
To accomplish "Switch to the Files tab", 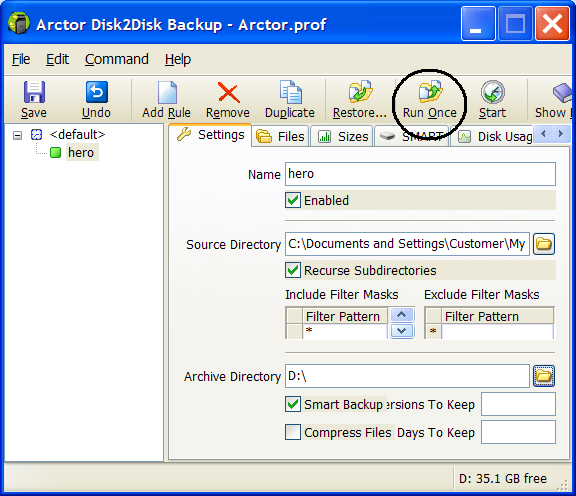I will (281, 137).
